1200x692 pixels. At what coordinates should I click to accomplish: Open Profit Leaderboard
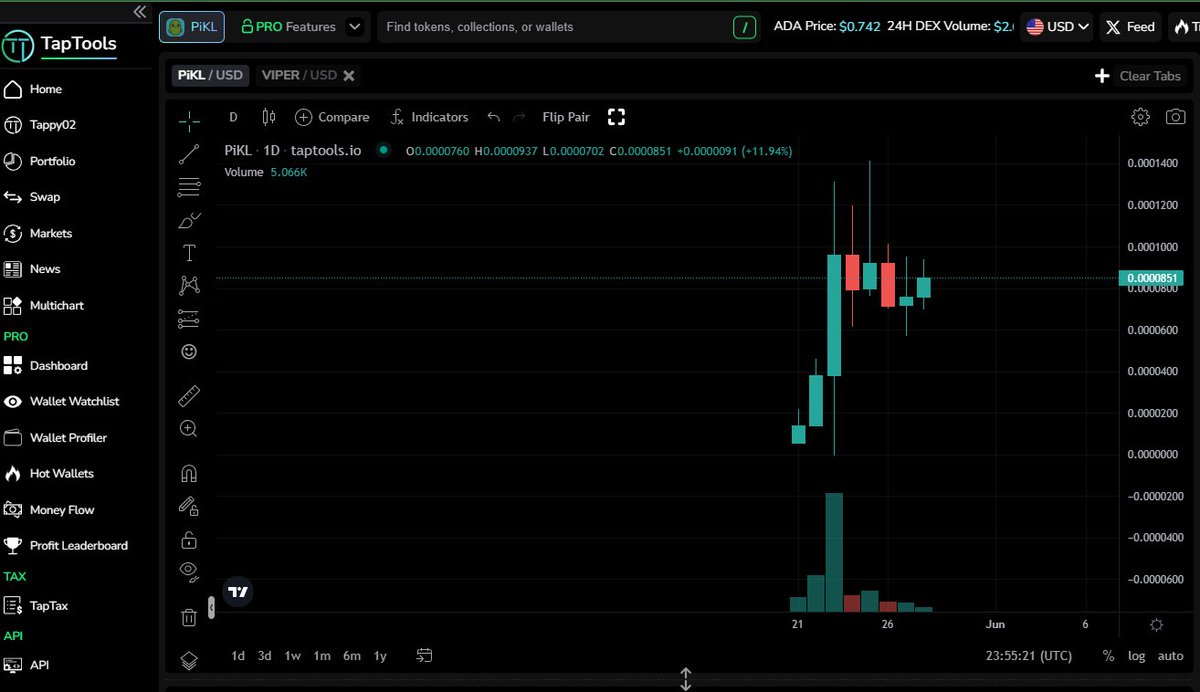pyautogui.click(x=80, y=546)
